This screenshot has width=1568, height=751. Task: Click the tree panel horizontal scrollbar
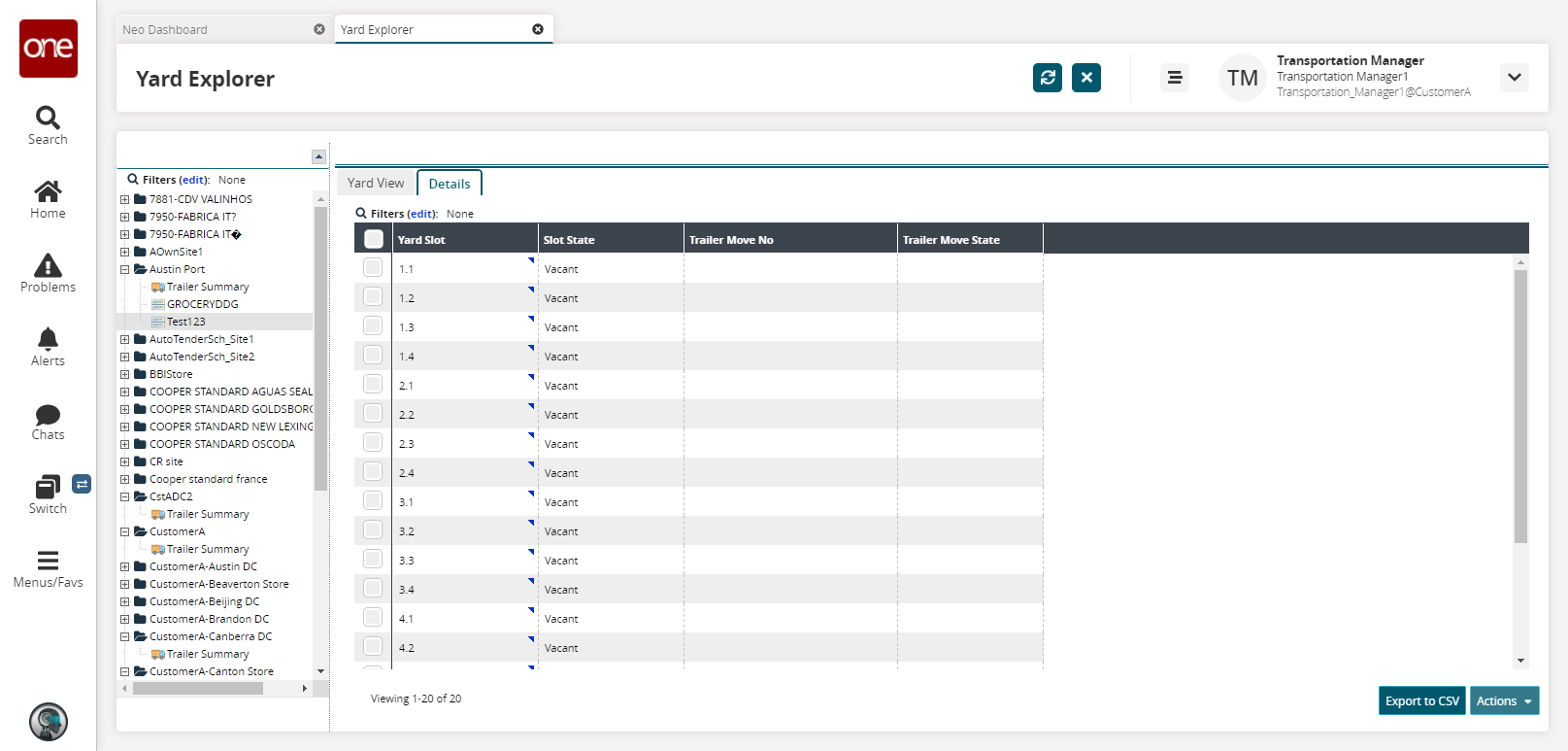tap(198, 688)
